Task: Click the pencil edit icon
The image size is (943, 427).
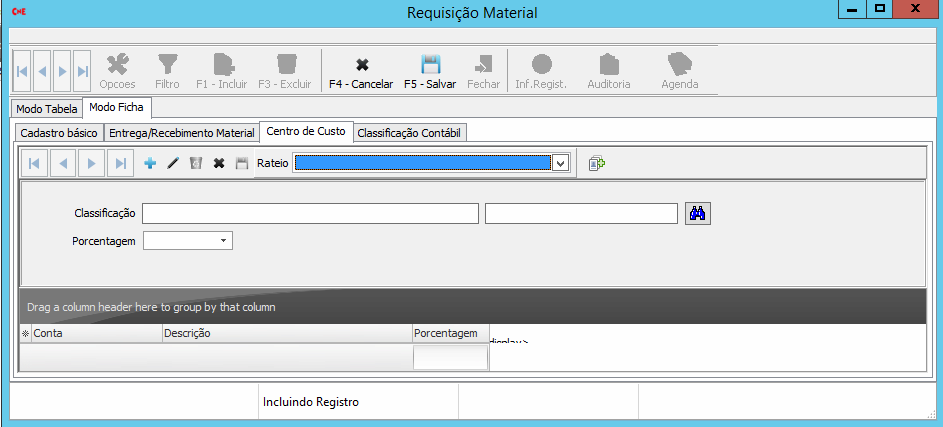Action: click(x=173, y=163)
